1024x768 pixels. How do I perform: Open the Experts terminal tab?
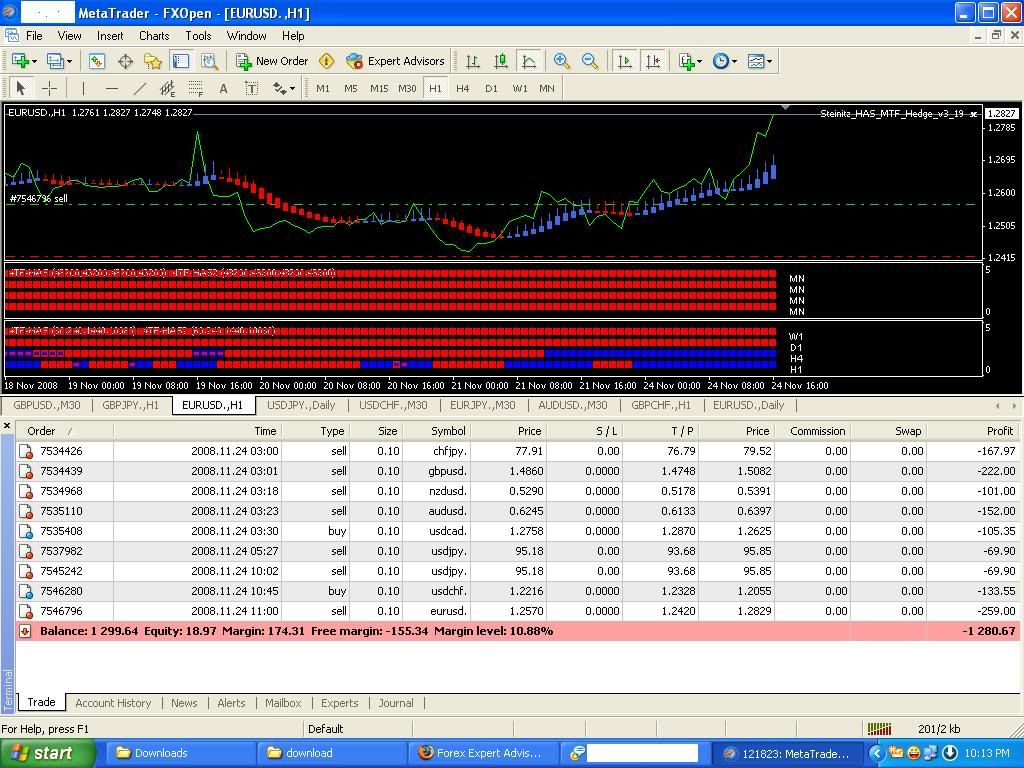[340, 703]
